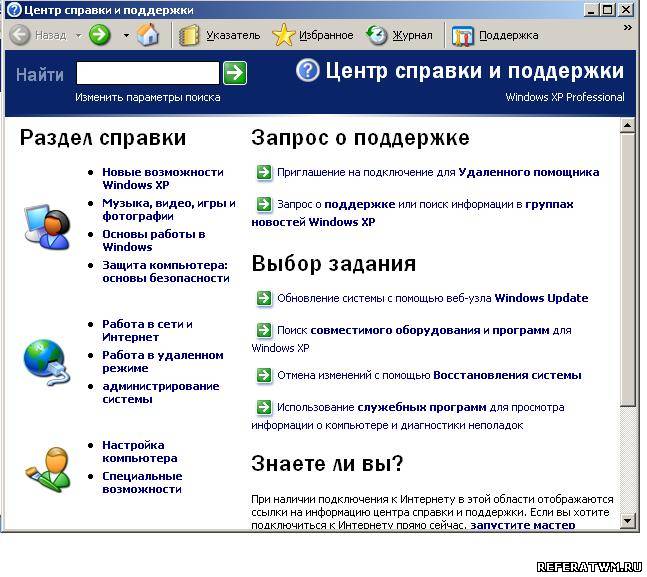Maximize the Центр справки и поддержки window
The width and height of the screenshot is (647, 577).
tap(608, 9)
